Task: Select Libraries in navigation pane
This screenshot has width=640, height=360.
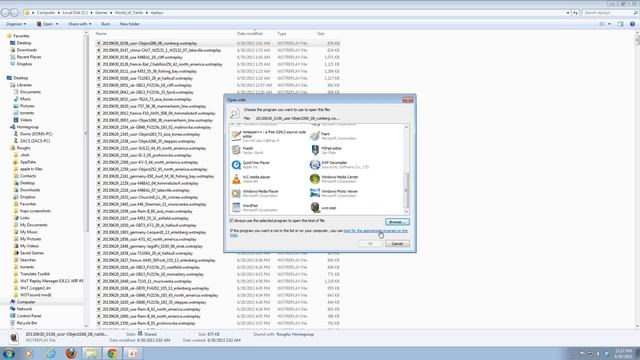Action: click(x=24, y=85)
